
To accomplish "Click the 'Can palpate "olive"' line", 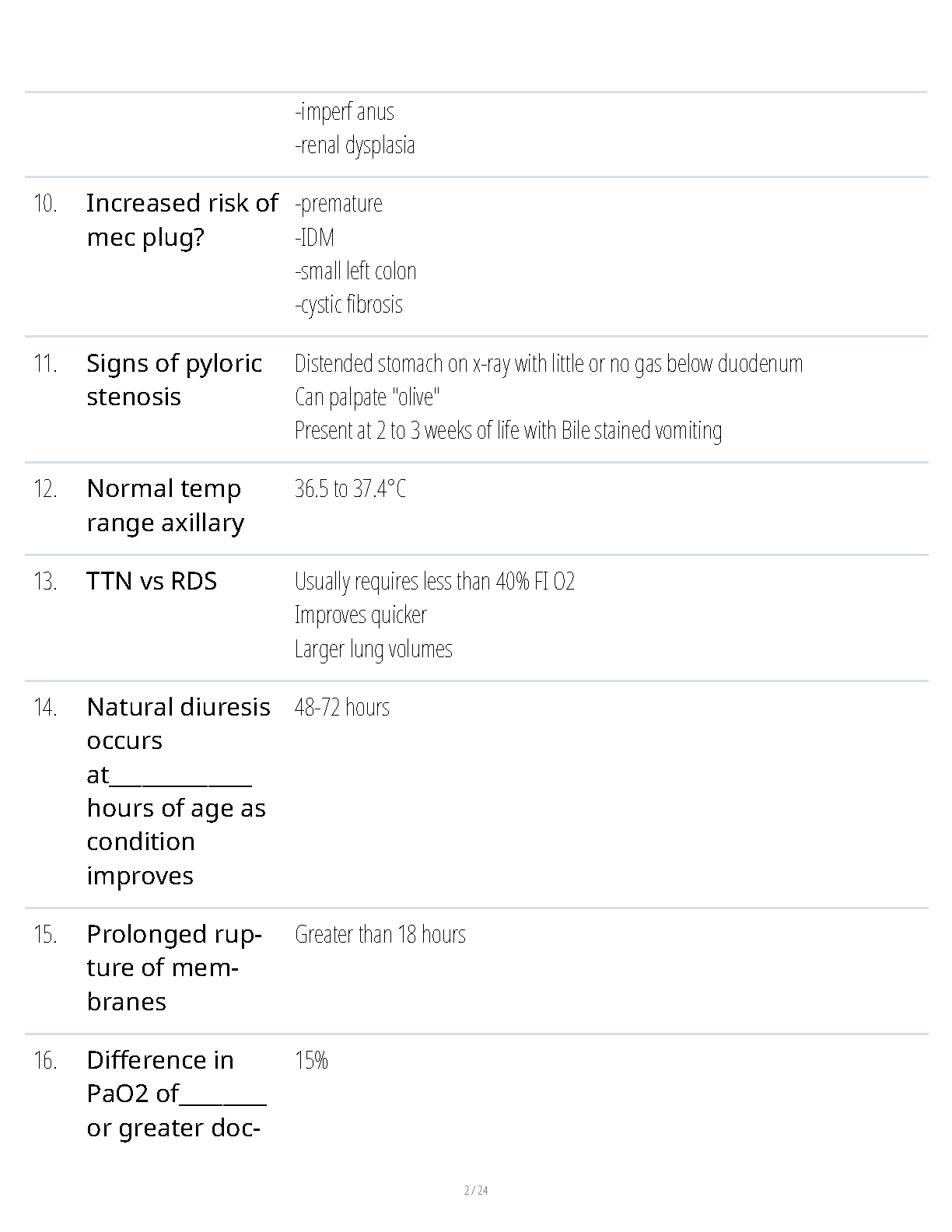I will pos(367,397).
